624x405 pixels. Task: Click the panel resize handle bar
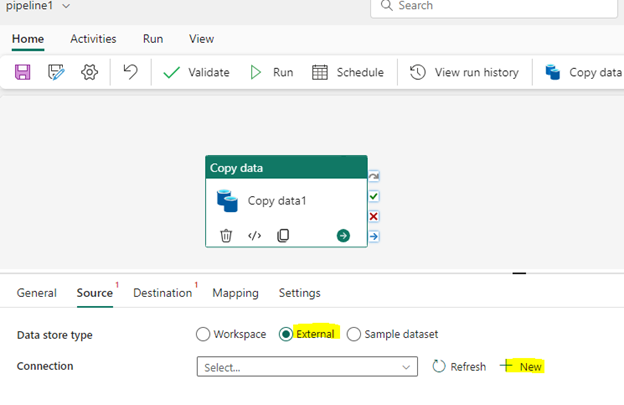pyautogui.click(x=519, y=273)
